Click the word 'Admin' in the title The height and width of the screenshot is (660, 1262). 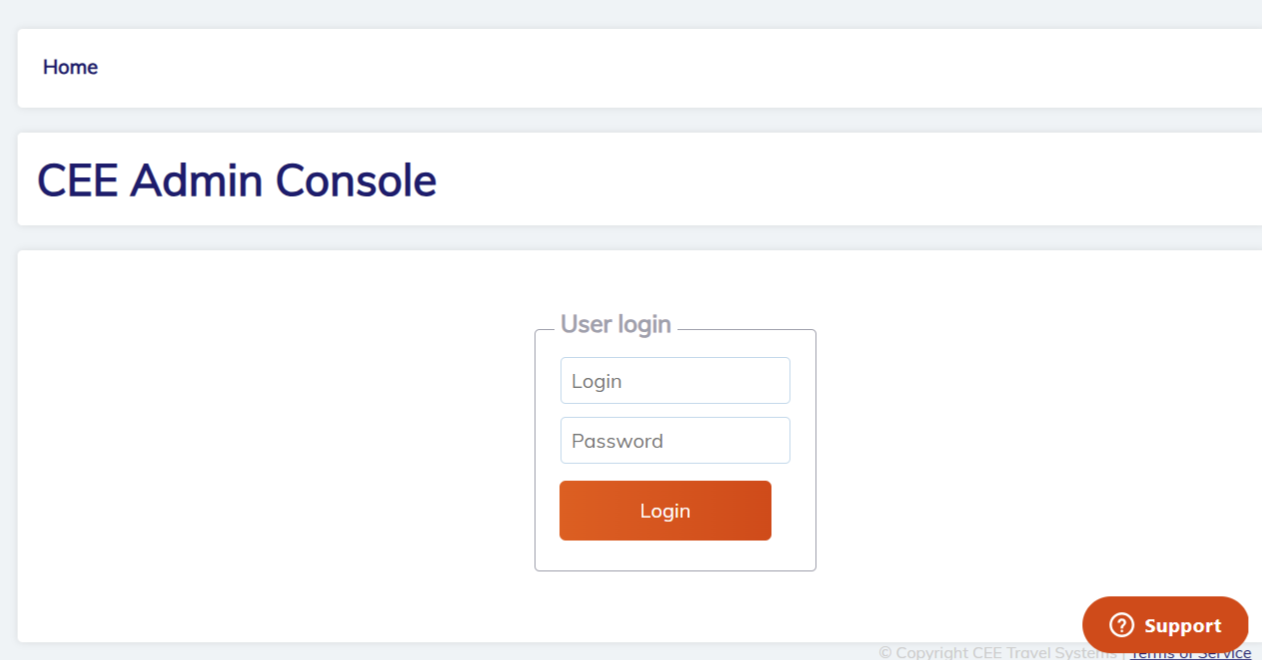click(197, 181)
